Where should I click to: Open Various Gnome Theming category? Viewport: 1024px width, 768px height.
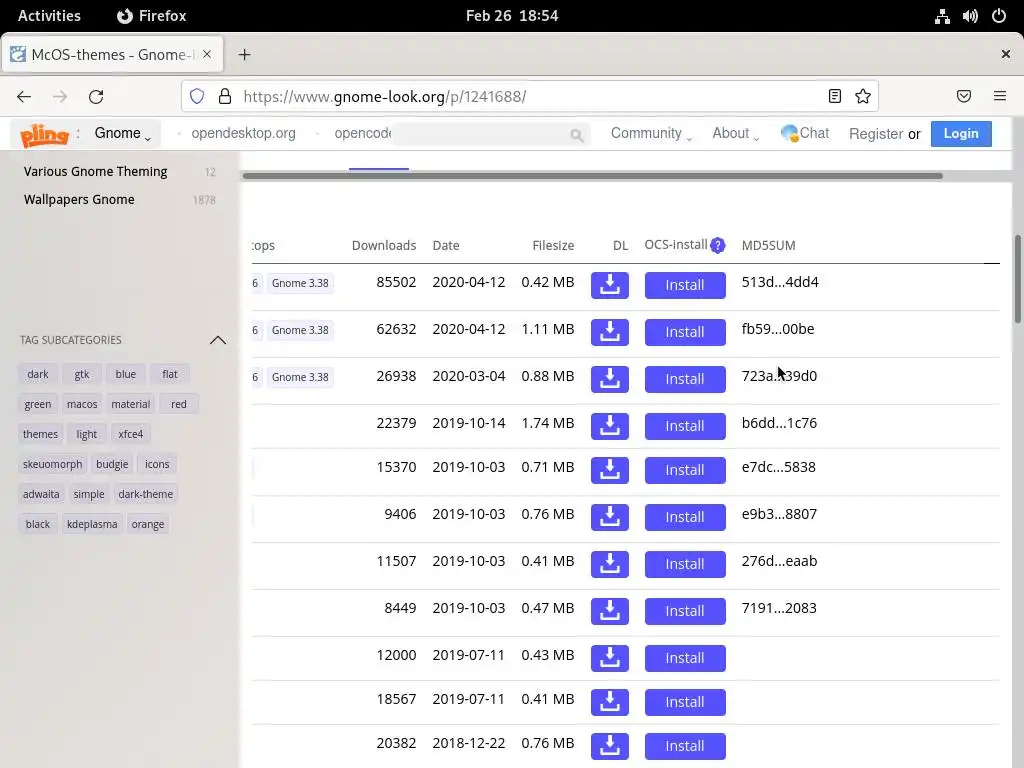click(x=95, y=171)
